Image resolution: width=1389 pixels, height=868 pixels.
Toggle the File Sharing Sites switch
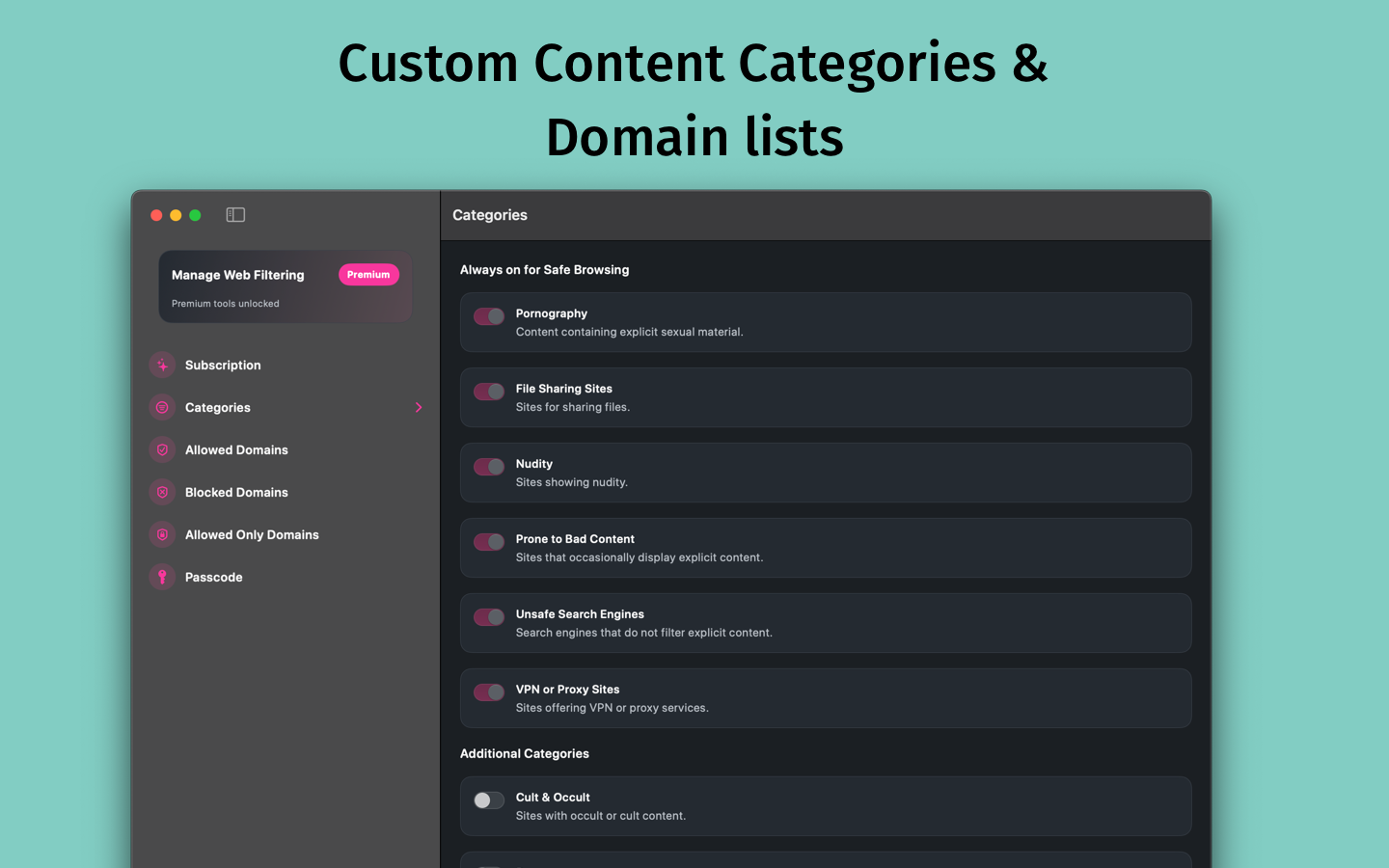tap(489, 392)
